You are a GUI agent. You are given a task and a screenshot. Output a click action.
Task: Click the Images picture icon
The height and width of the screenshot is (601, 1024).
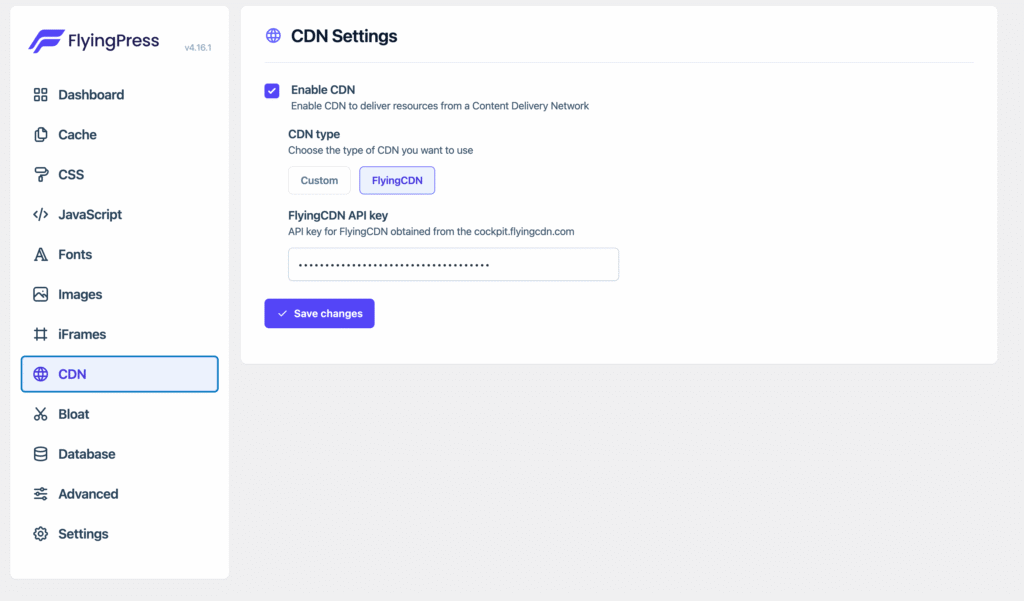tap(41, 295)
